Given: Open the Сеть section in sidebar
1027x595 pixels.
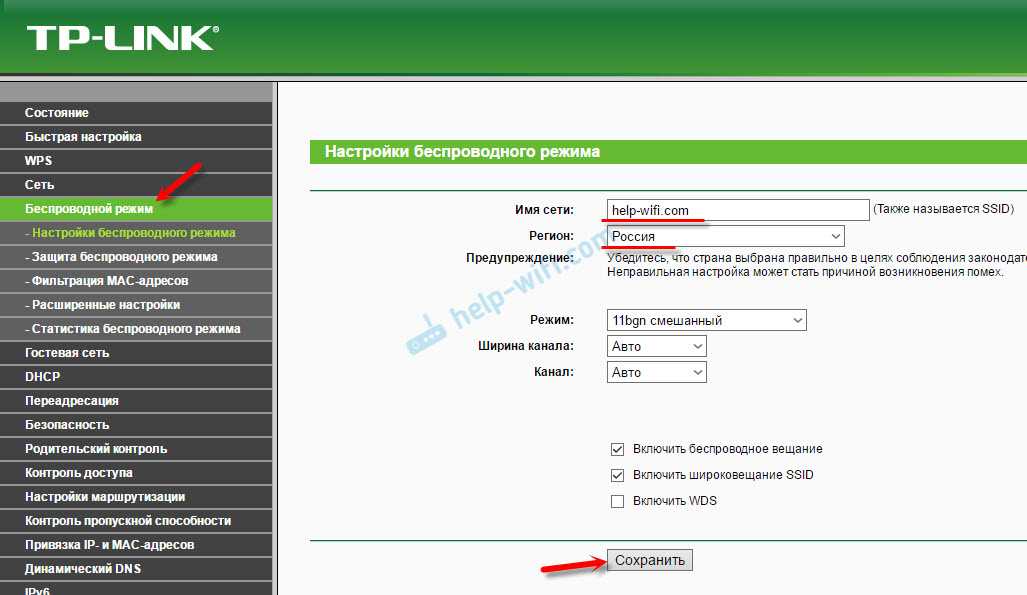Looking at the screenshot, I should pyautogui.click(x=40, y=185).
